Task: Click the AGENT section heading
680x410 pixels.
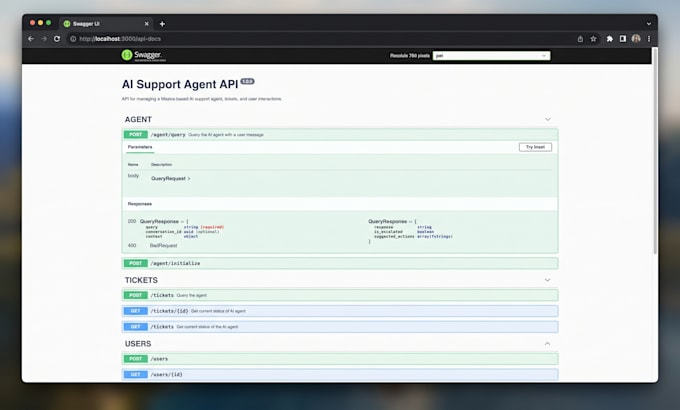Action: point(138,119)
